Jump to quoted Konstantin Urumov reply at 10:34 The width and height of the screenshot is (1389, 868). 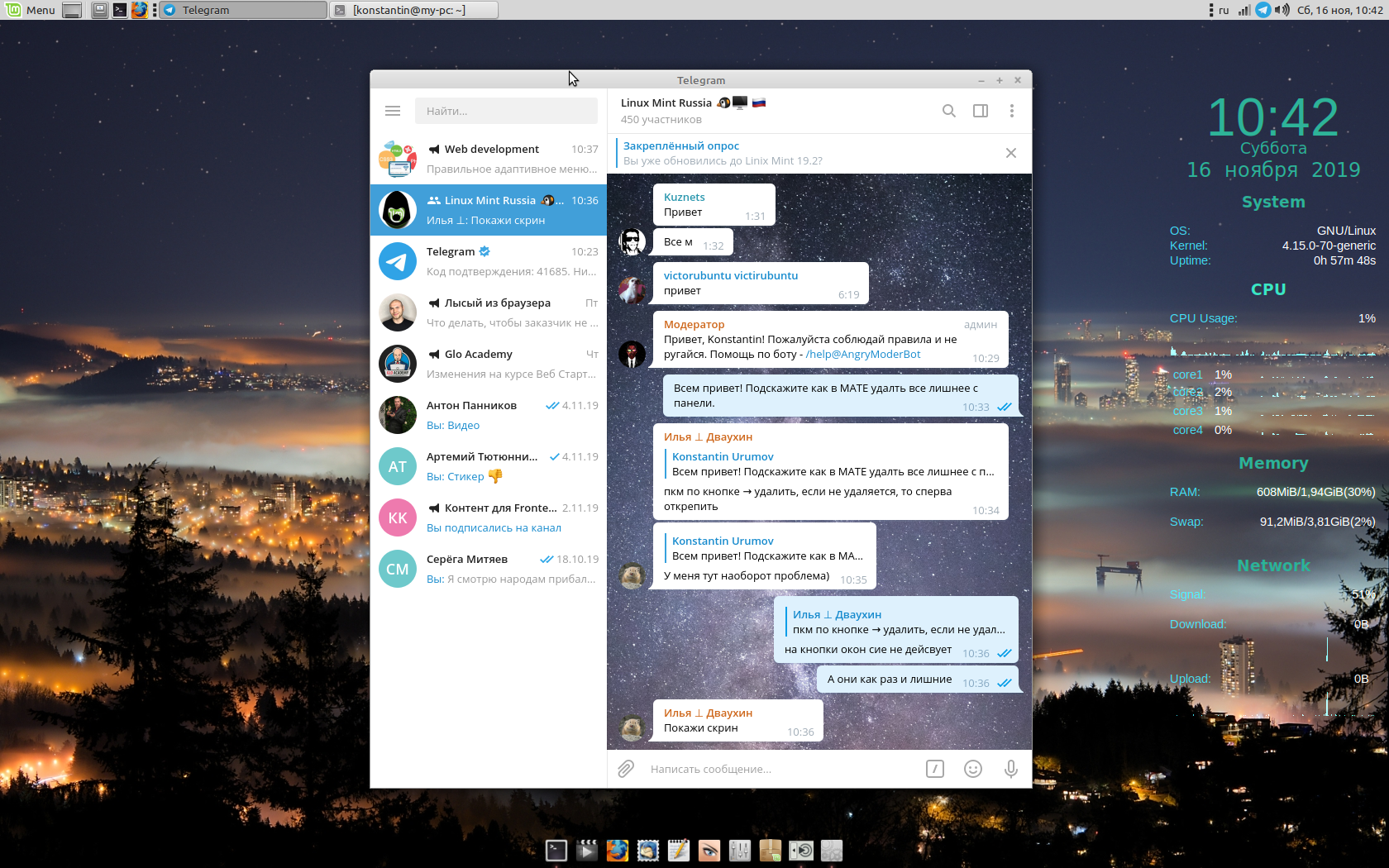(x=831, y=464)
